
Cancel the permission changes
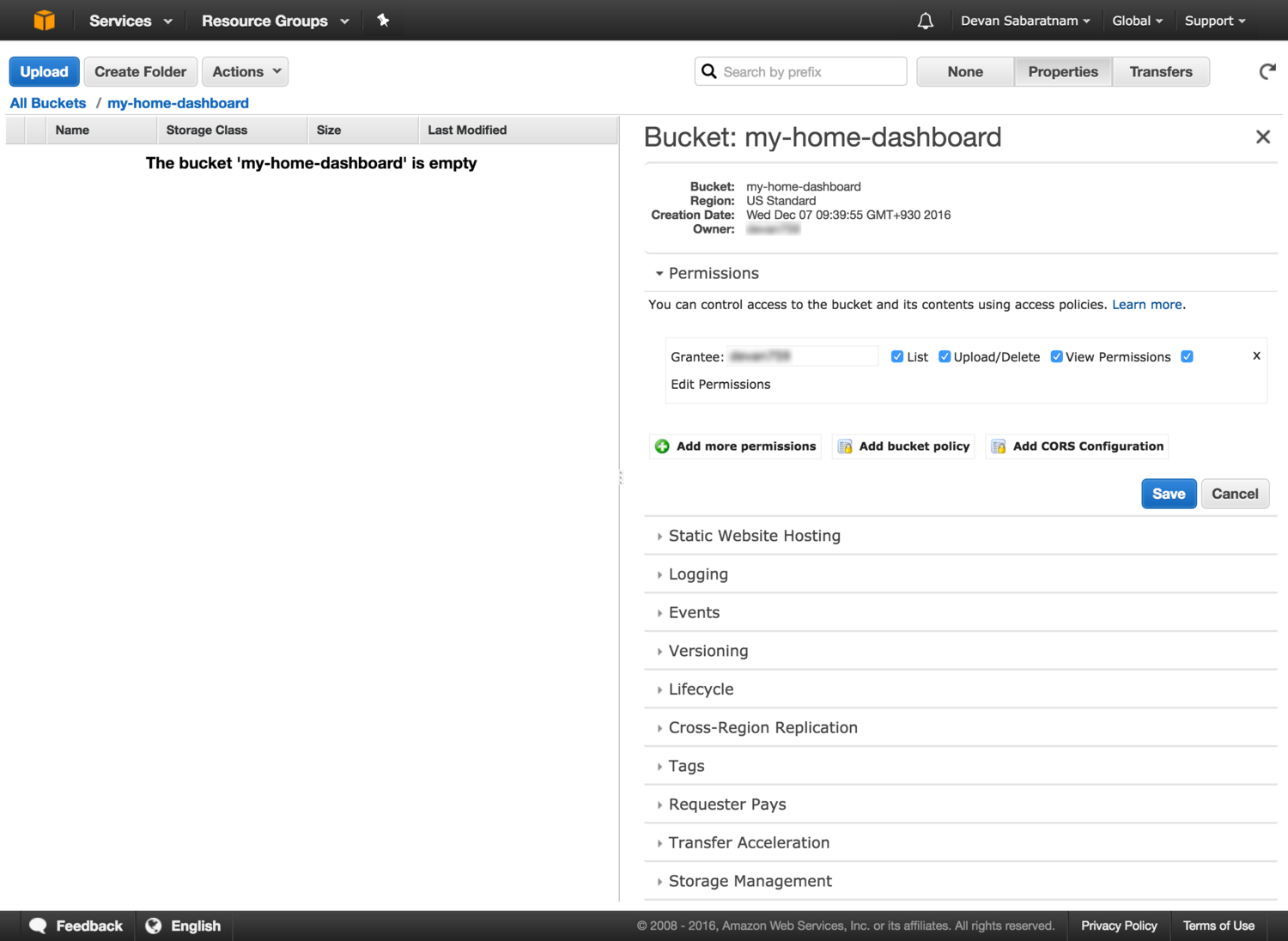[x=1235, y=494]
